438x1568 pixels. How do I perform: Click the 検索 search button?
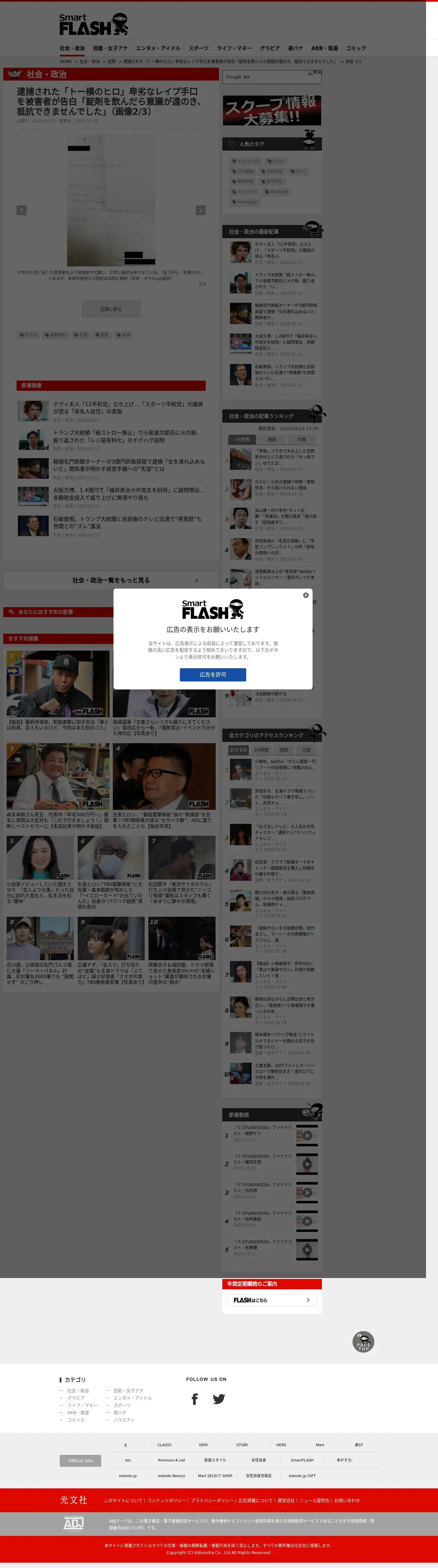coord(314,73)
